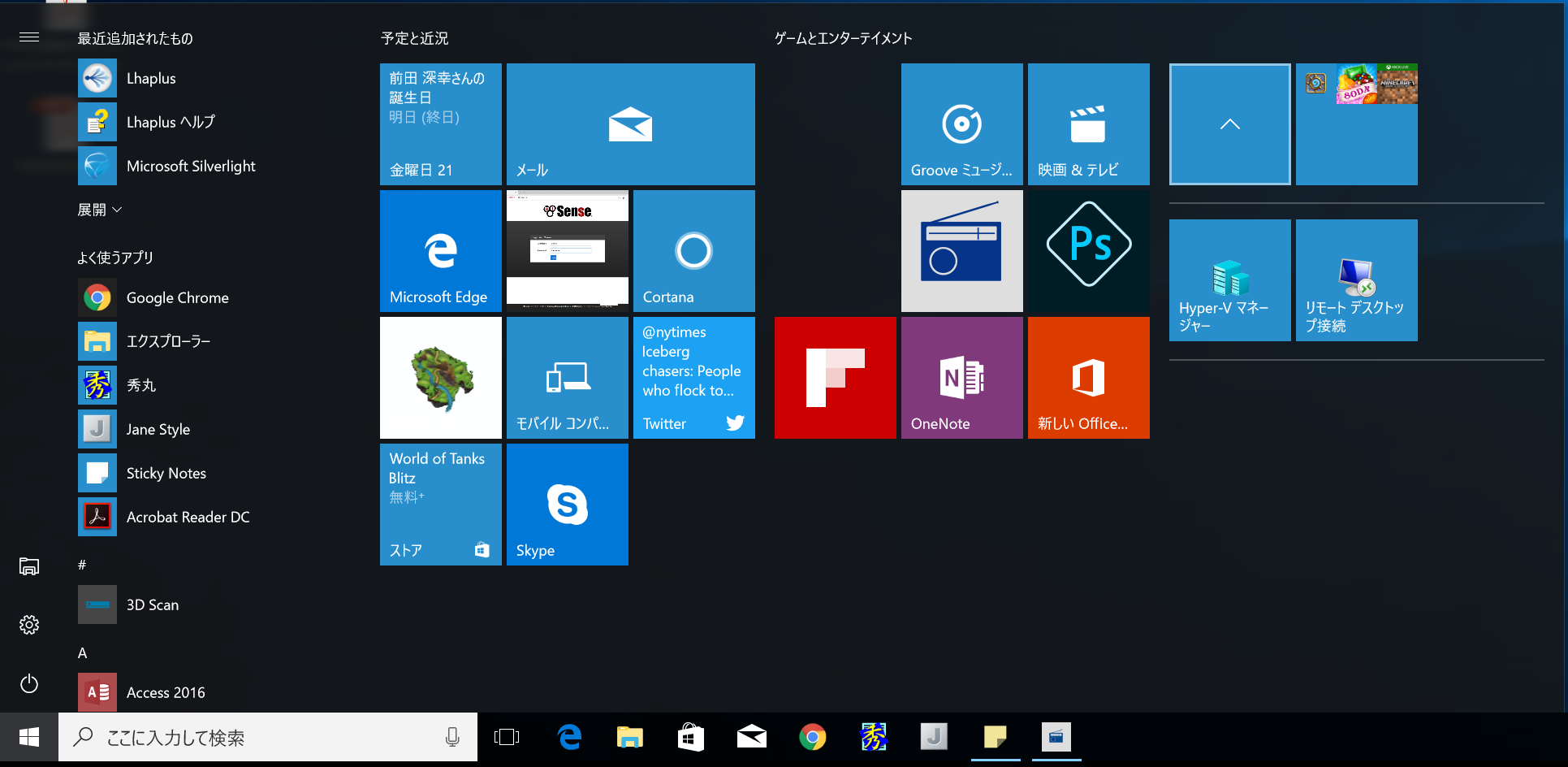This screenshot has width=1568, height=767.
Task: Click the 最近追加されたもの section heading
Action: pos(135,38)
